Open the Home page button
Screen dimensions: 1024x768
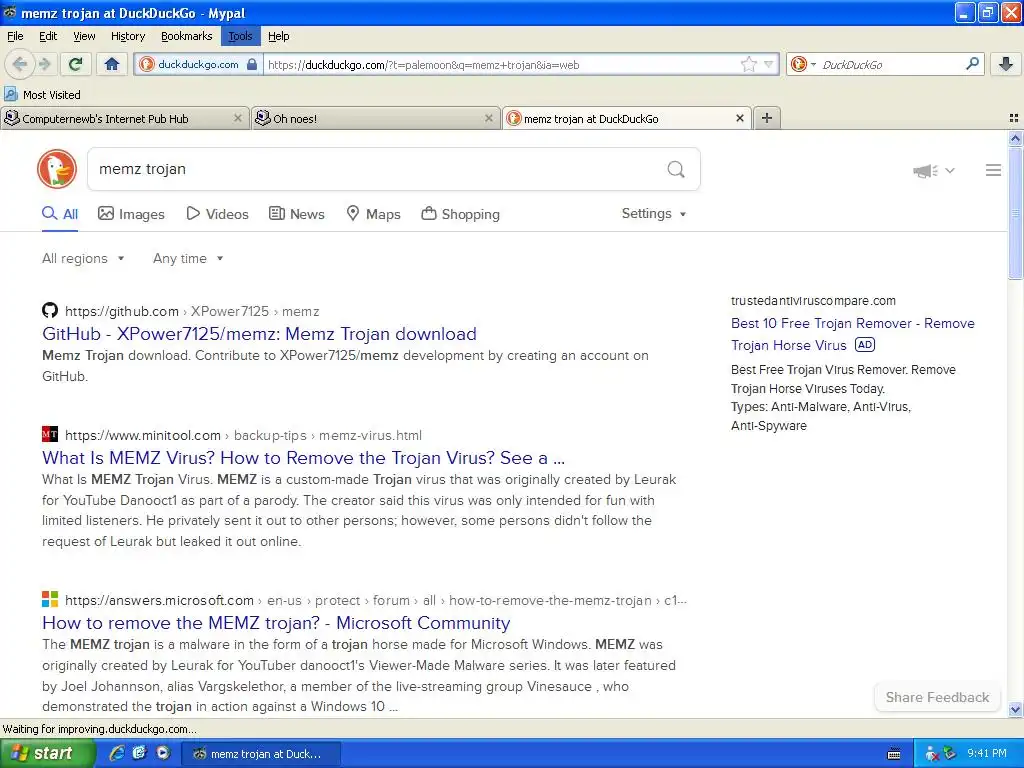click(x=112, y=64)
